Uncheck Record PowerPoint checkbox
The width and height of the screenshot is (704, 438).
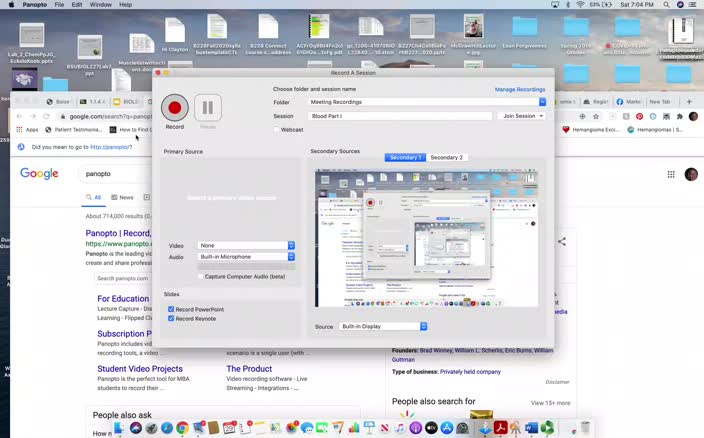171,309
